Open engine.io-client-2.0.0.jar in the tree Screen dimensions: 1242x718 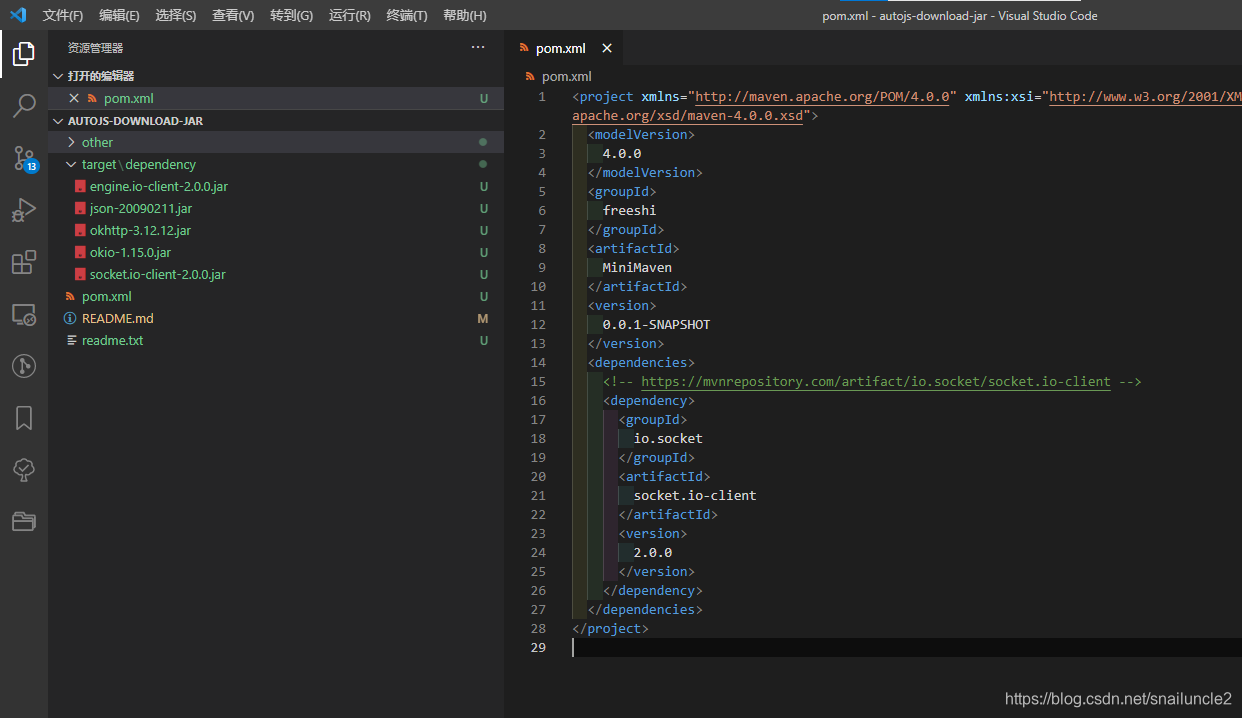tap(159, 186)
